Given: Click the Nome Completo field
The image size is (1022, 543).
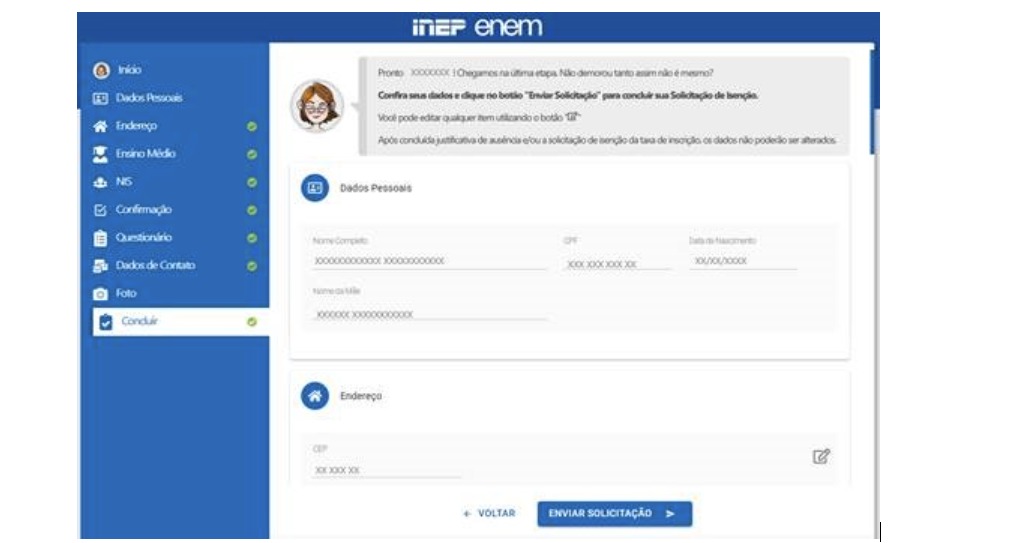Looking at the screenshot, I should [x=429, y=261].
